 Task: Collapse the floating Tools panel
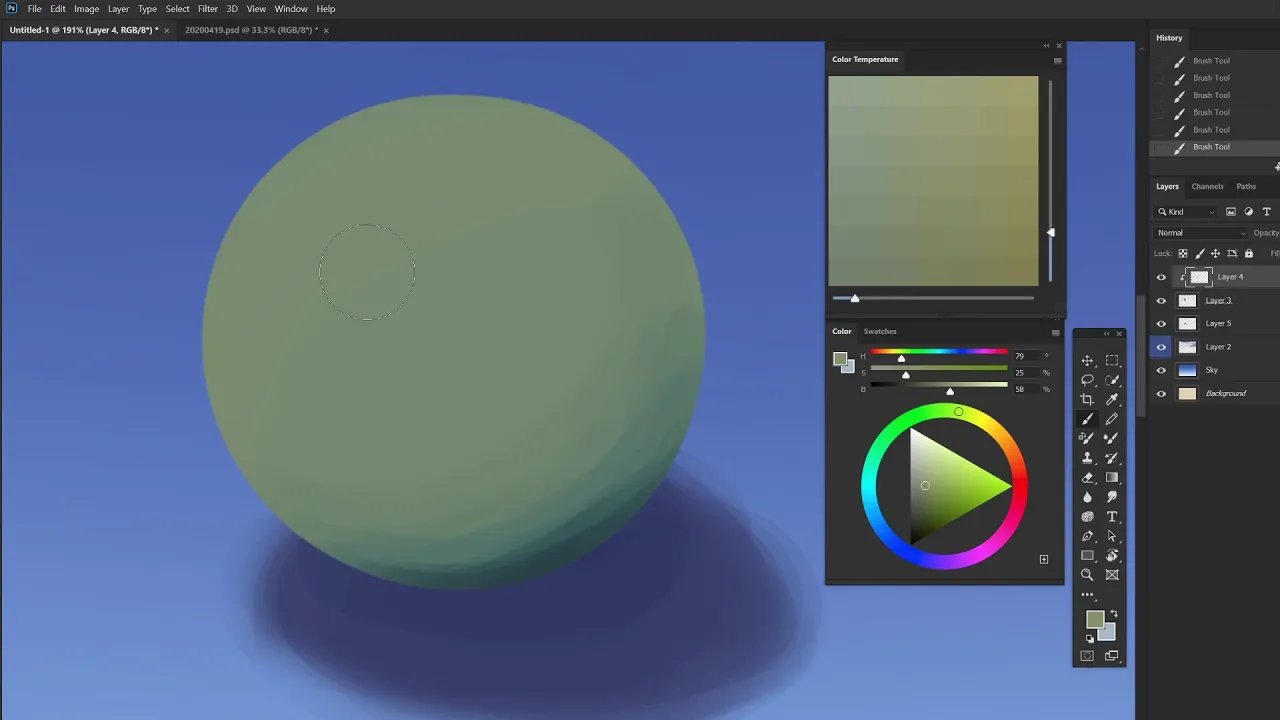1107,334
